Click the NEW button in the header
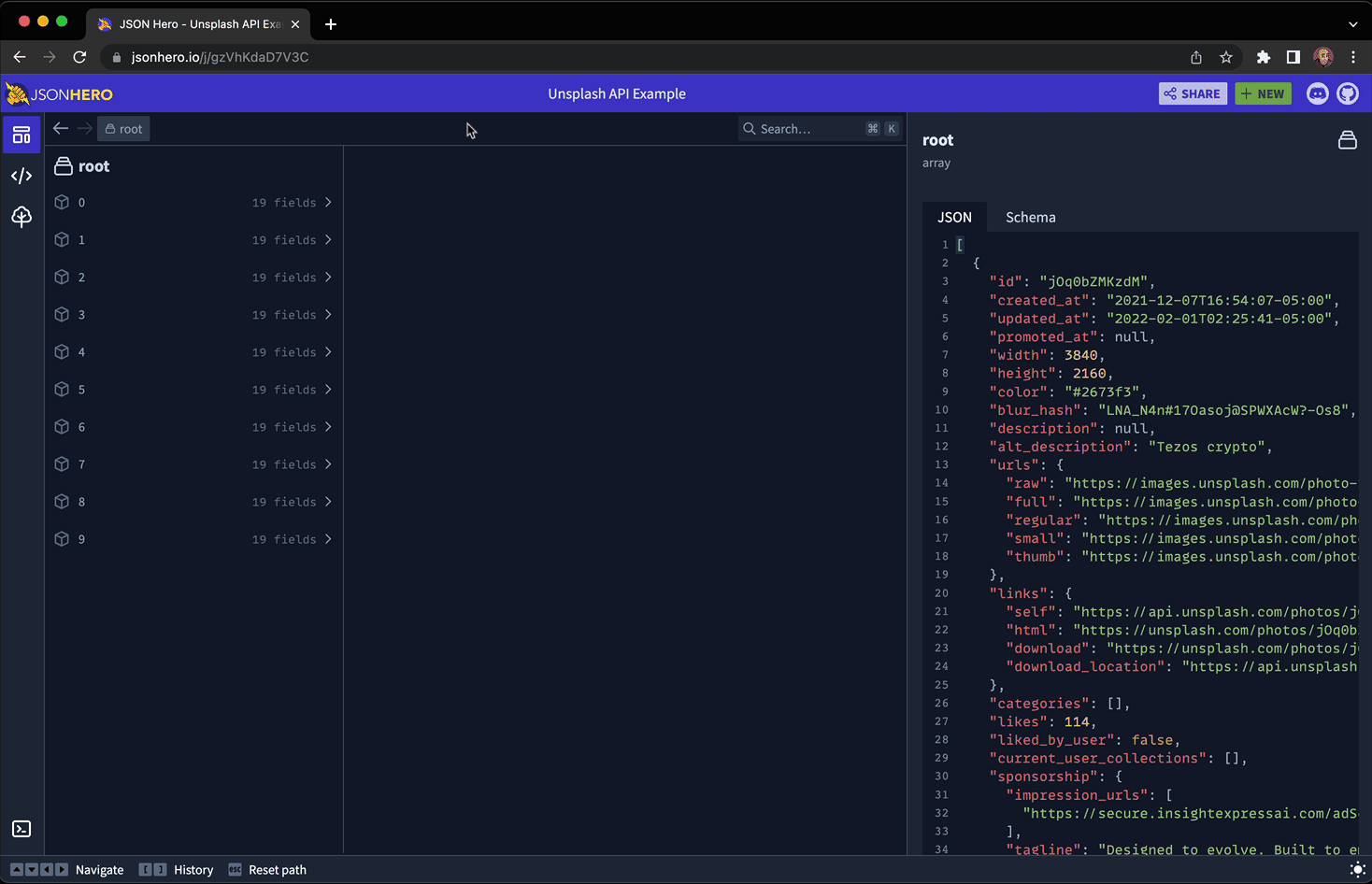Image resolution: width=1372 pixels, height=884 pixels. tap(1263, 93)
